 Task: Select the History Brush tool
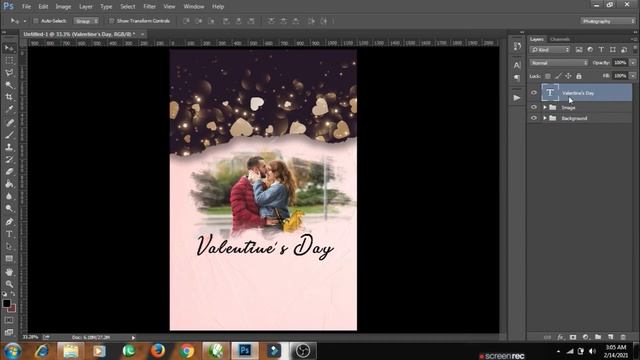pyautogui.click(x=9, y=159)
